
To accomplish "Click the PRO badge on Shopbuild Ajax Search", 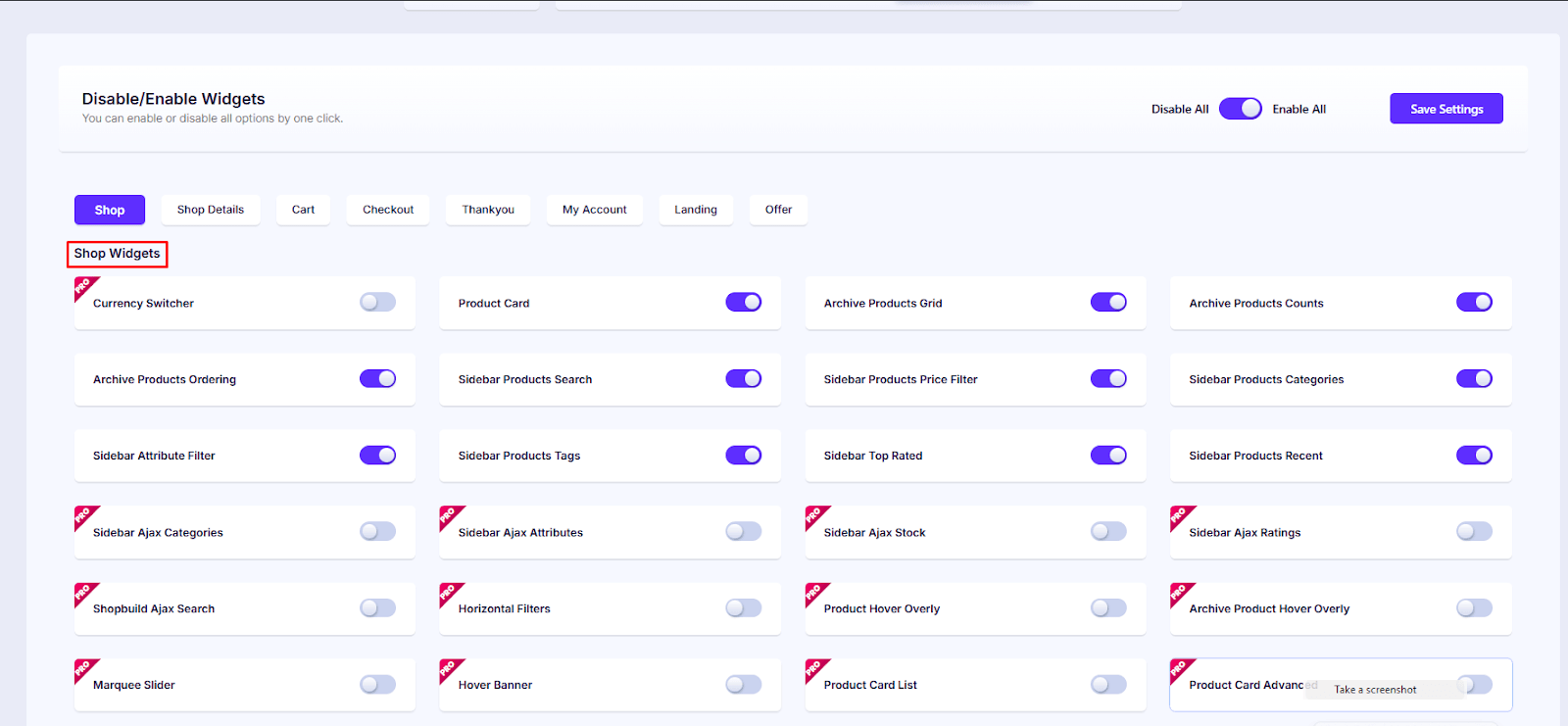I will point(84,593).
